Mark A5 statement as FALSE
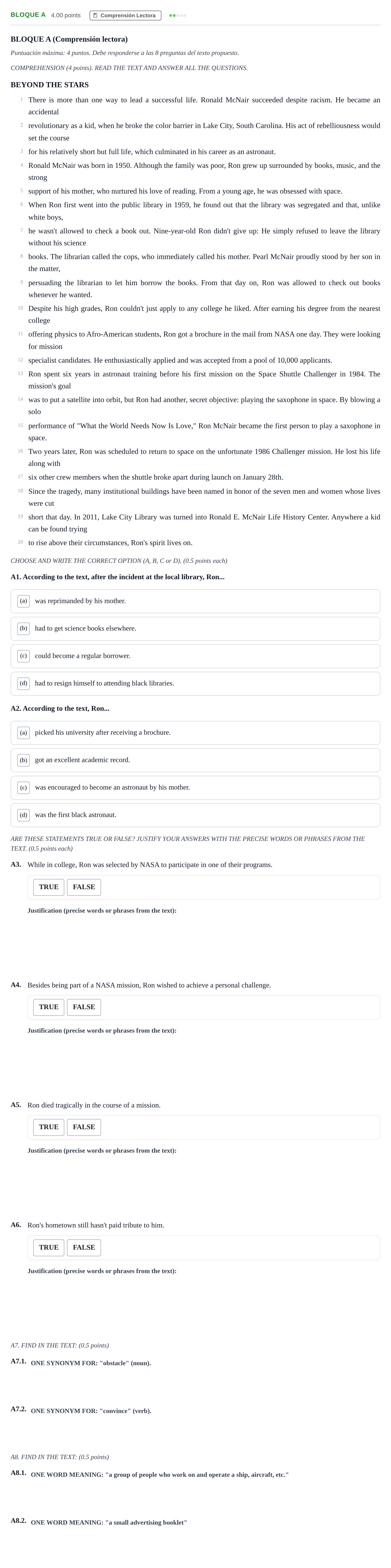This screenshot has height=1568, width=391. pos(84,1127)
